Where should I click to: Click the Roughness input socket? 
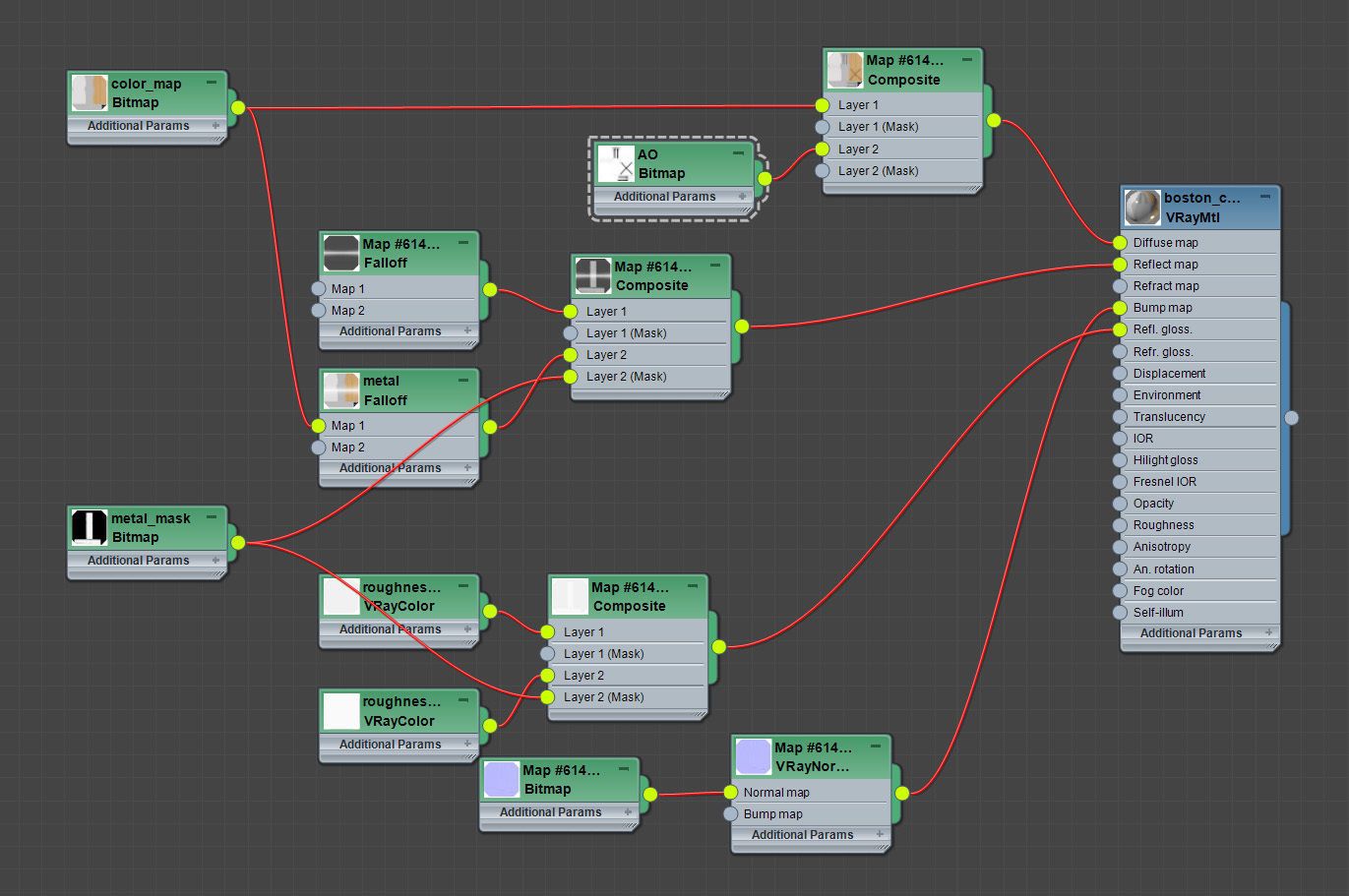1120,525
